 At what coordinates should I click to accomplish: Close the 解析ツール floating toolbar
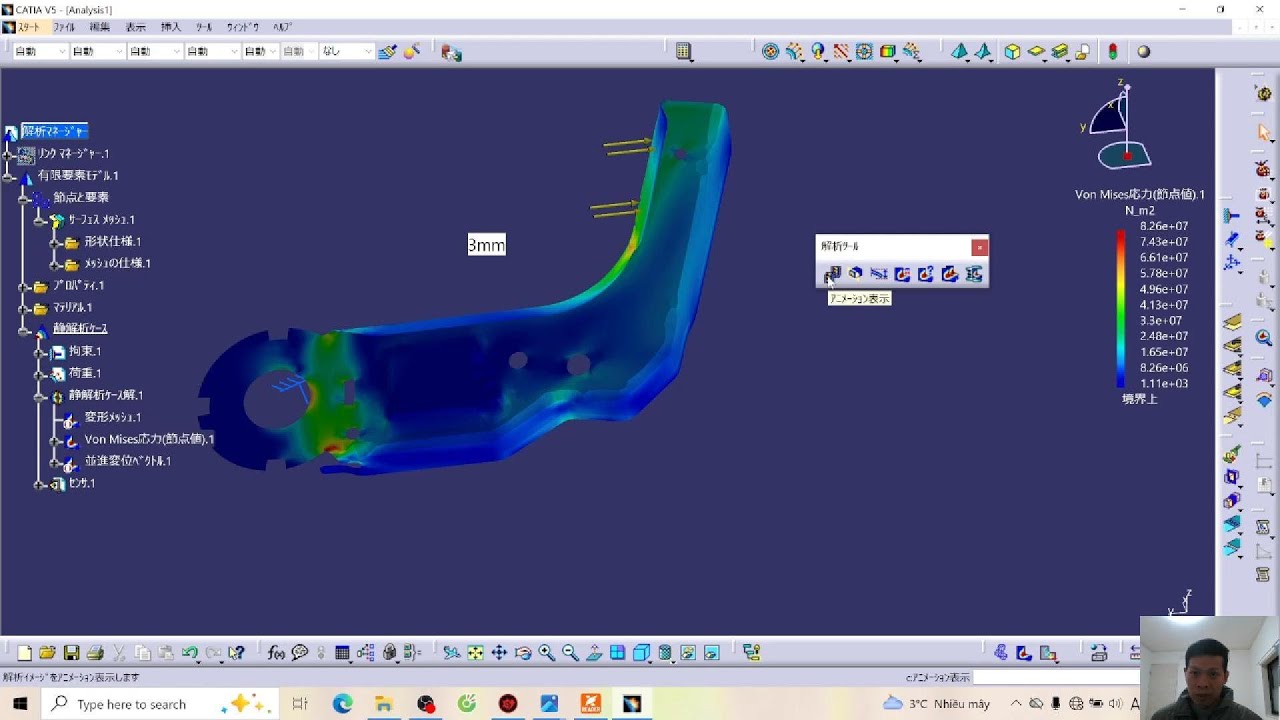coord(980,247)
